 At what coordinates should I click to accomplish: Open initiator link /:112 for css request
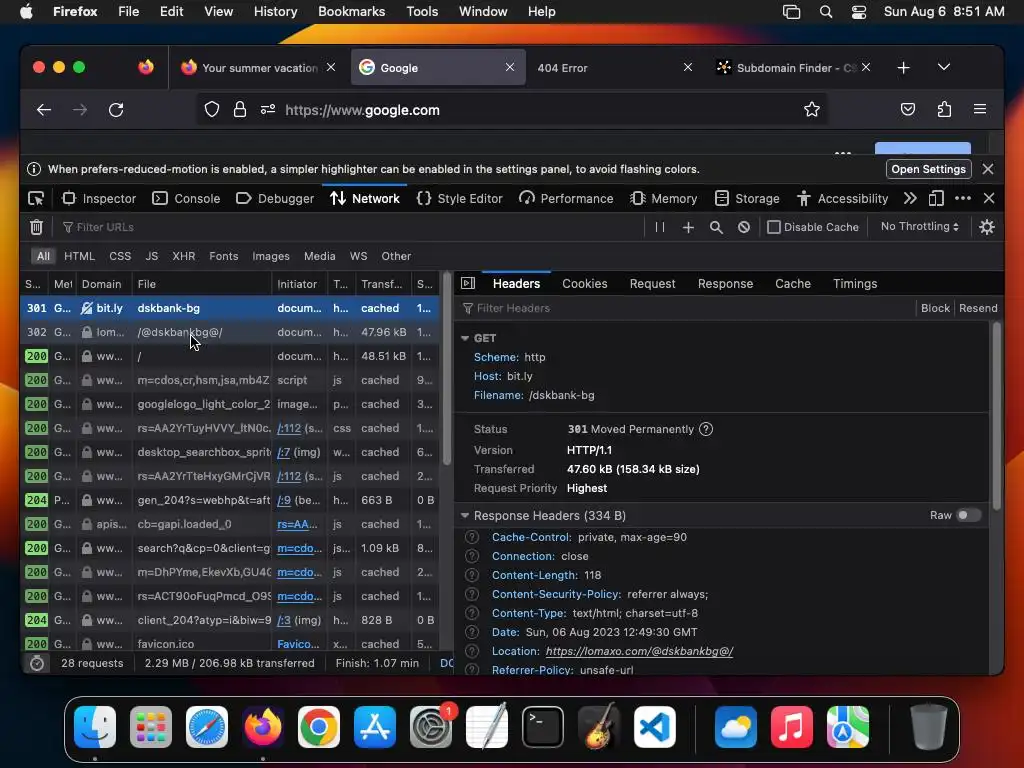[x=289, y=428]
